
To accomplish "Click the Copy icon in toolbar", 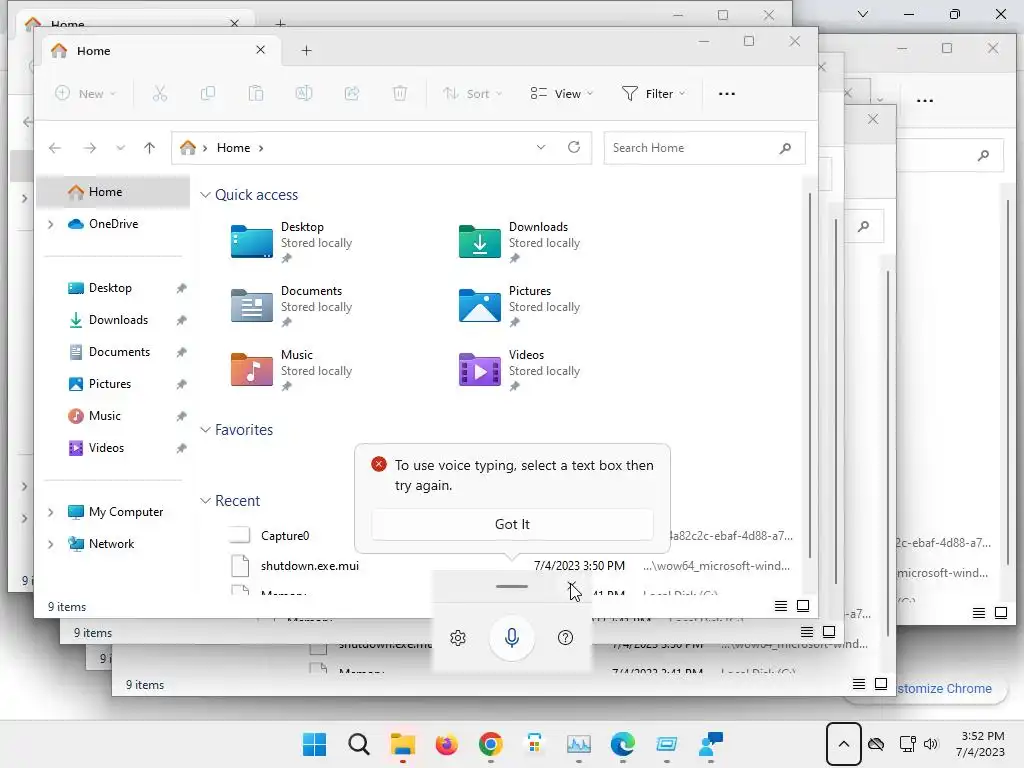I will click(208, 93).
